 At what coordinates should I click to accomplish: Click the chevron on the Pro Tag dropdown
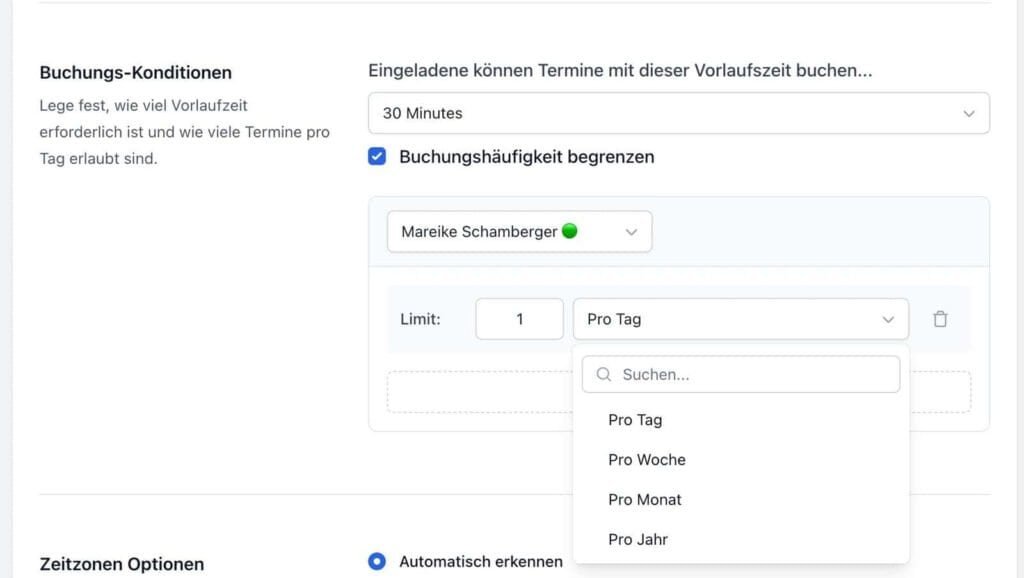(x=888, y=318)
